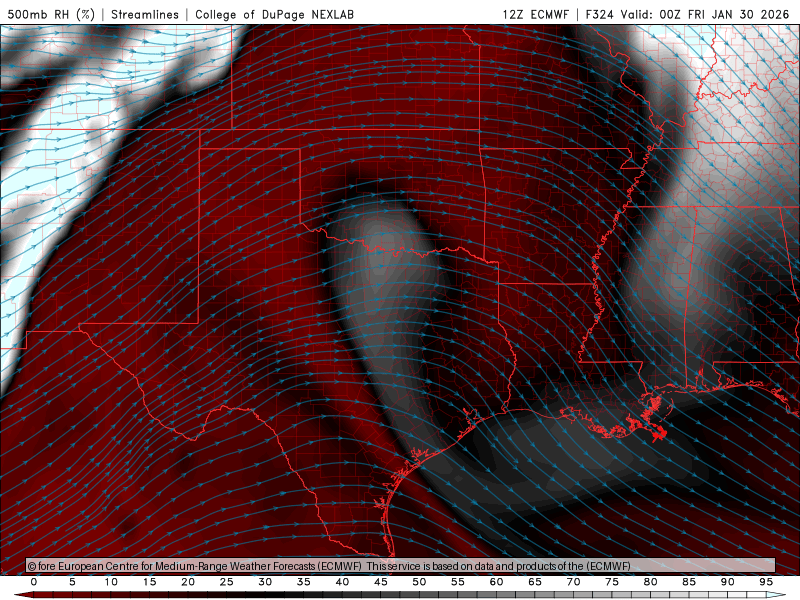This screenshot has width=800, height=600.
Task: Click the "85" colorbar scale label
Action: coord(689,582)
